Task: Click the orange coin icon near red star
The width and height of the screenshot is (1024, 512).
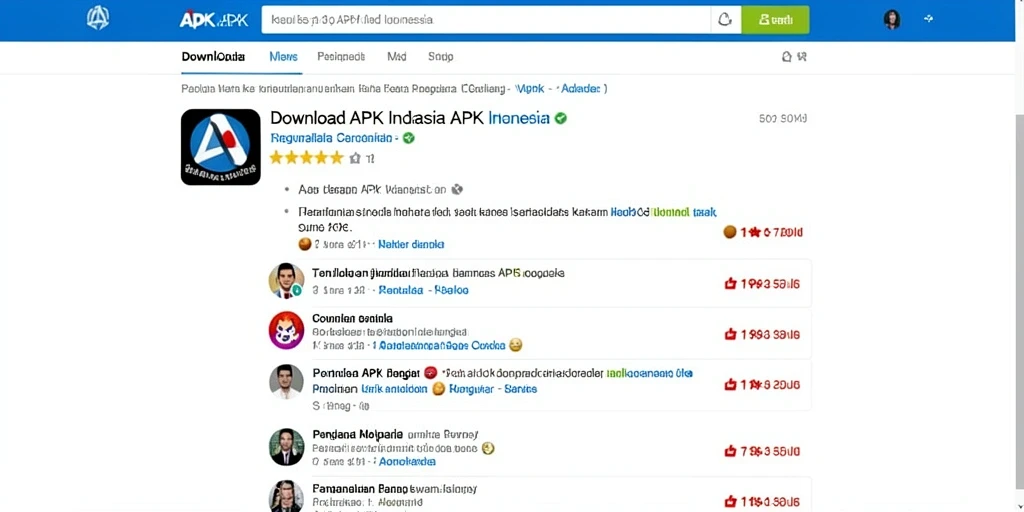Action: (x=729, y=232)
